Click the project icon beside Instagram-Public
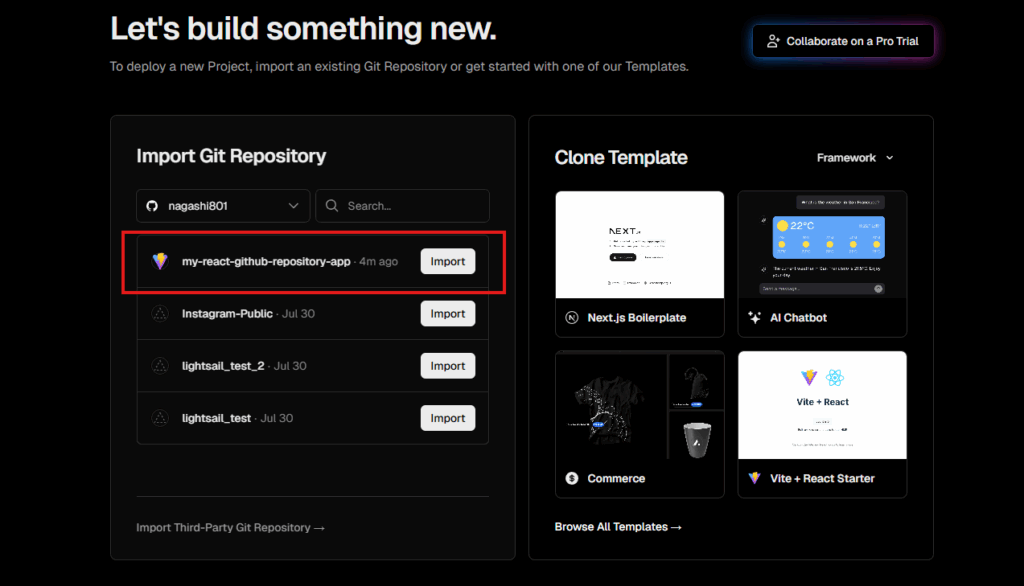 point(160,314)
